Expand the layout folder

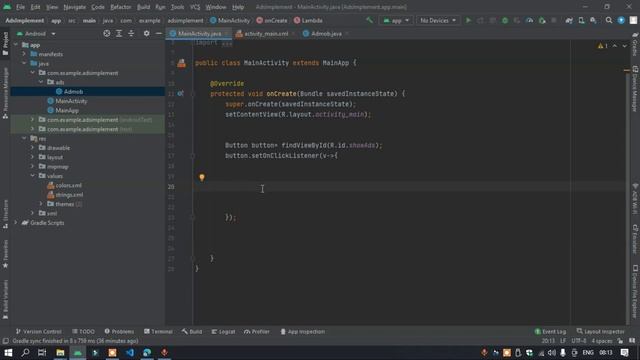coord(32,157)
